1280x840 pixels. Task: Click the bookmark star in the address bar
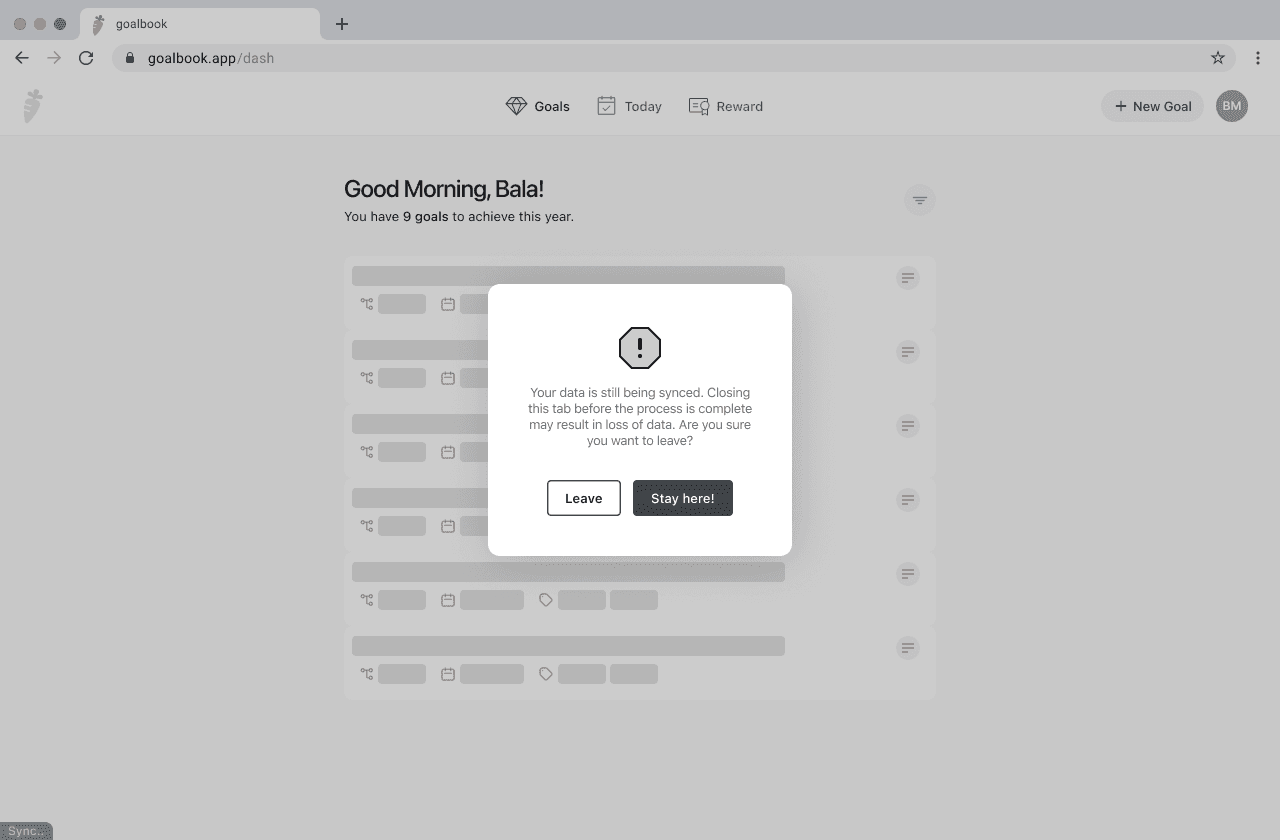pos(1218,58)
